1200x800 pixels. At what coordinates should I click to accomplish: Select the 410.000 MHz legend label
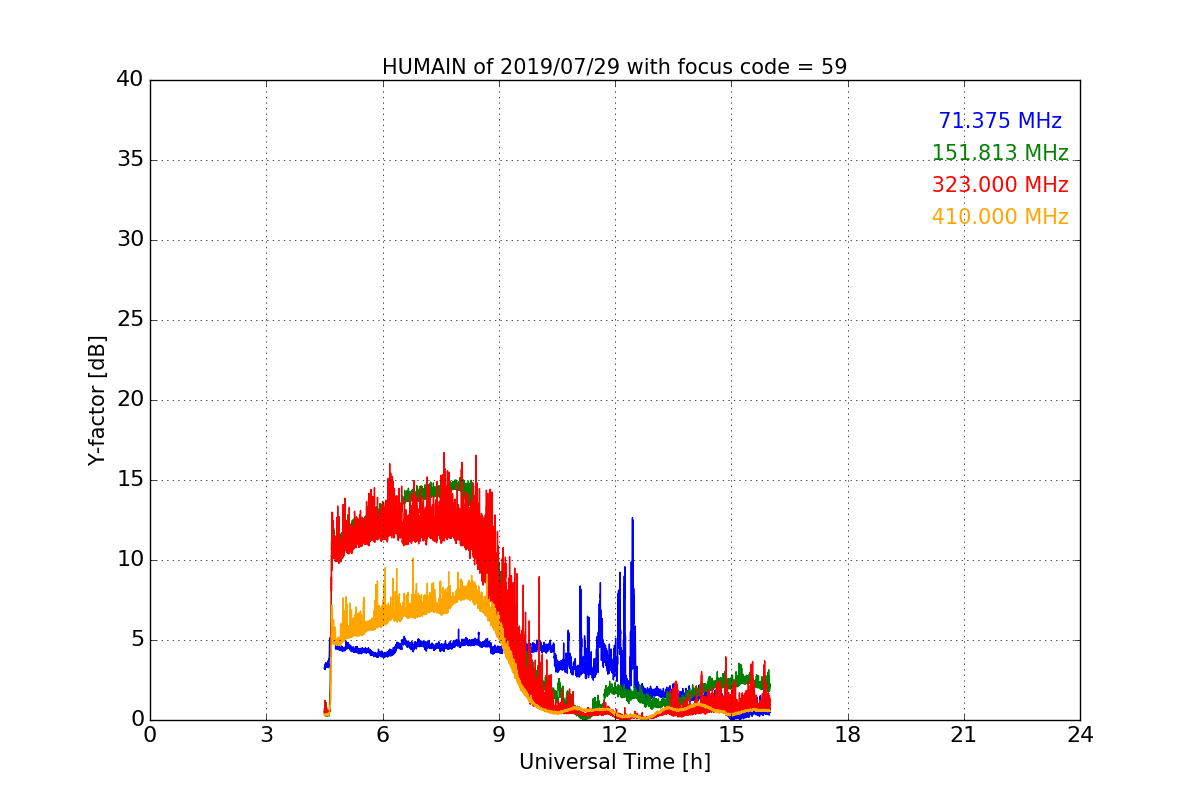click(x=1000, y=217)
